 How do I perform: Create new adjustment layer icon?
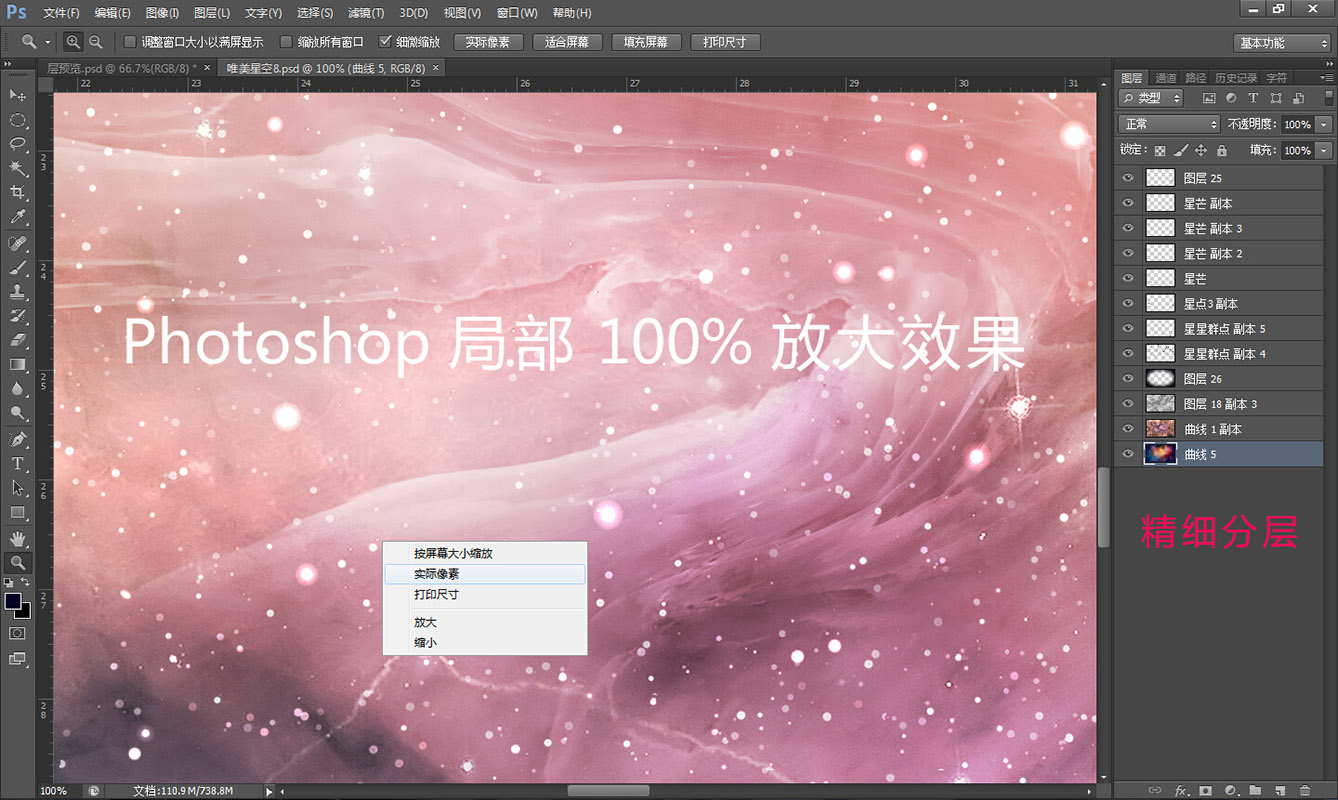click(1231, 790)
